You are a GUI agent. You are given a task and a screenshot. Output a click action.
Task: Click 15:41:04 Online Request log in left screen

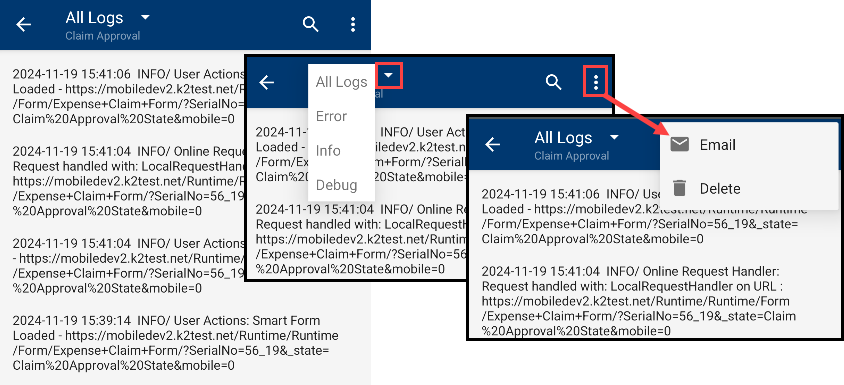point(129,181)
